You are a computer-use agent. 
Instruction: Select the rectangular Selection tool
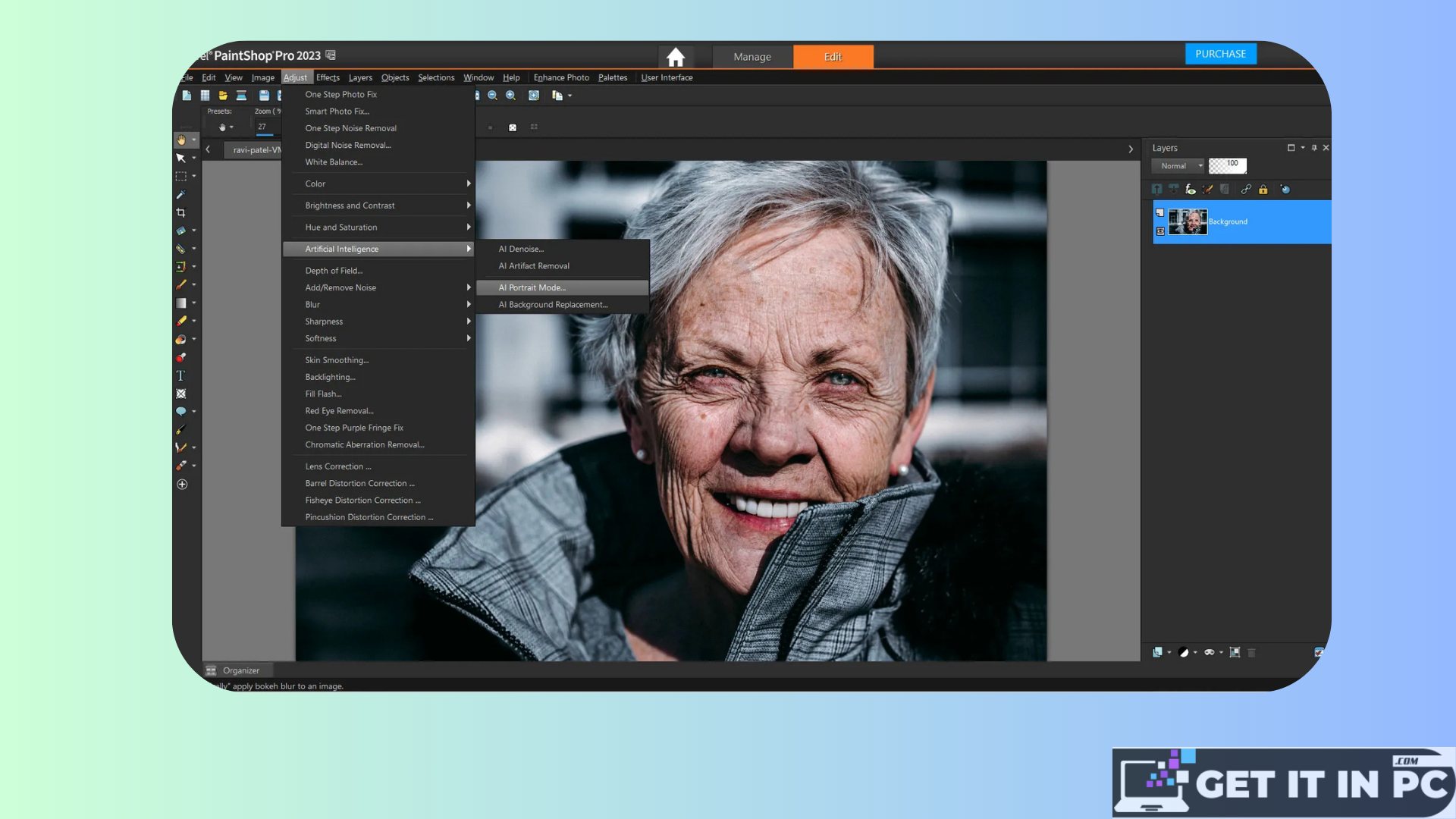[180, 177]
